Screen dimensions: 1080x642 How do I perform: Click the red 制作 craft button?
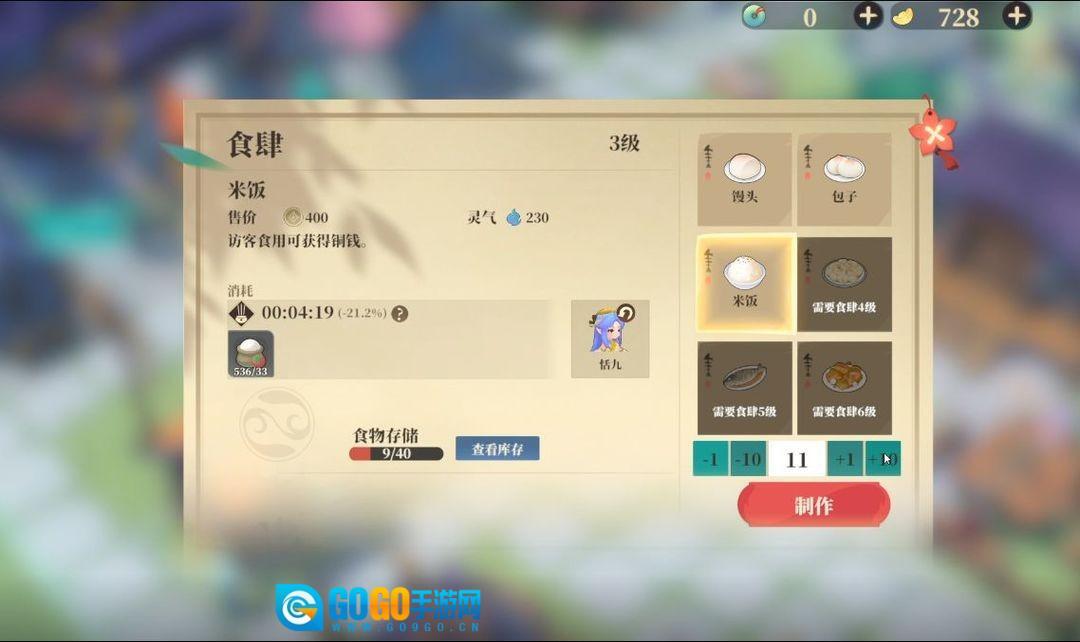click(813, 505)
